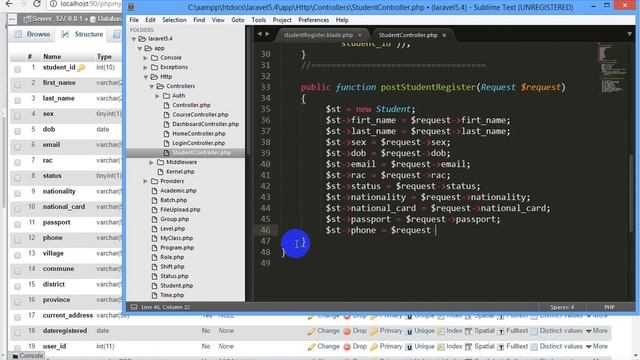Click browser back arrow icon
Screen dimensions: 640x360
(9, 4)
